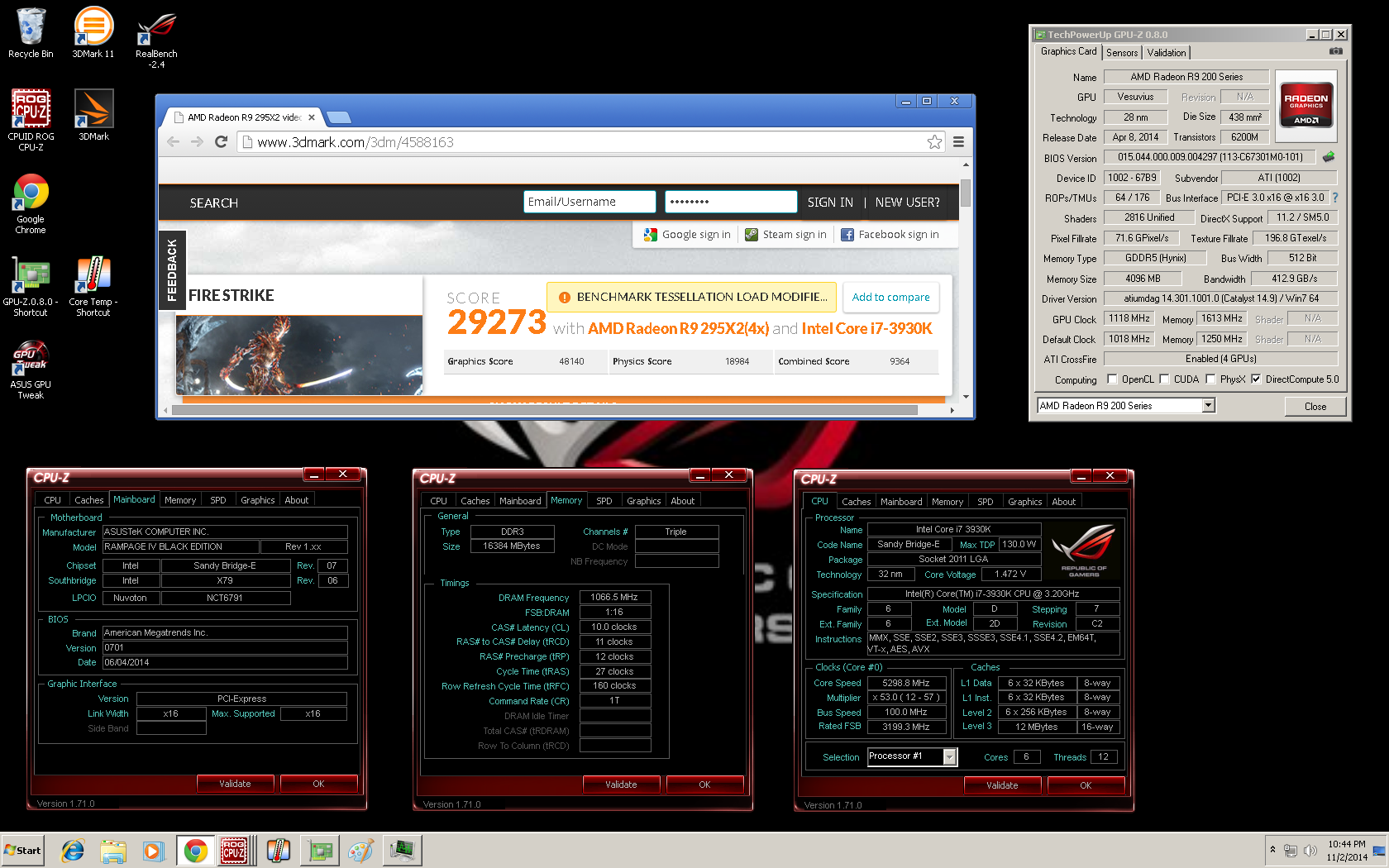The height and width of the screenshot is (868, 1389).
Task: Switch to ROG CPU-Z taskbar item
Action: click(x=234, y=851)
